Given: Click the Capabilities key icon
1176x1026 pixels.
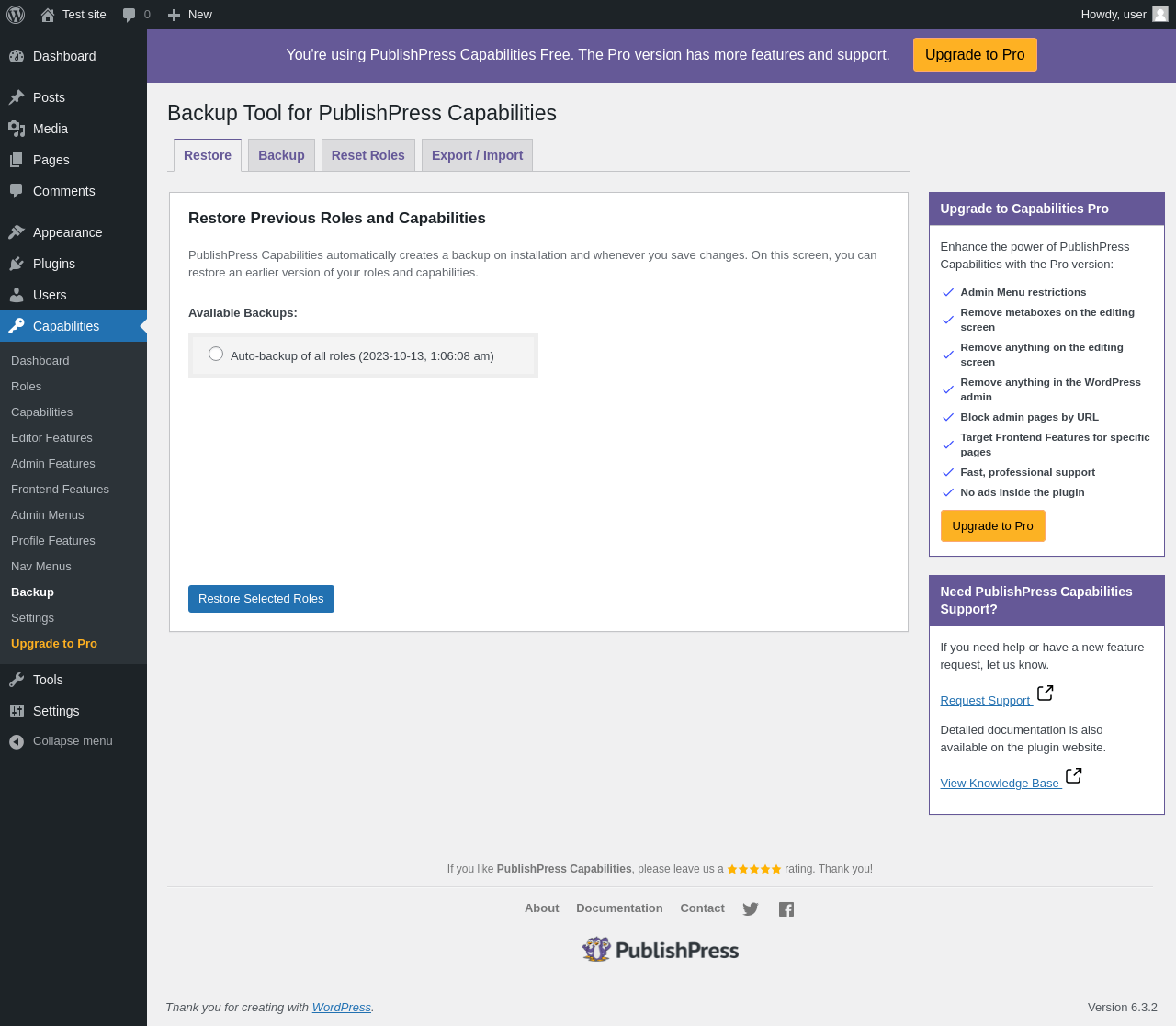Looking at the screenshot, I should tap(17, 326).
